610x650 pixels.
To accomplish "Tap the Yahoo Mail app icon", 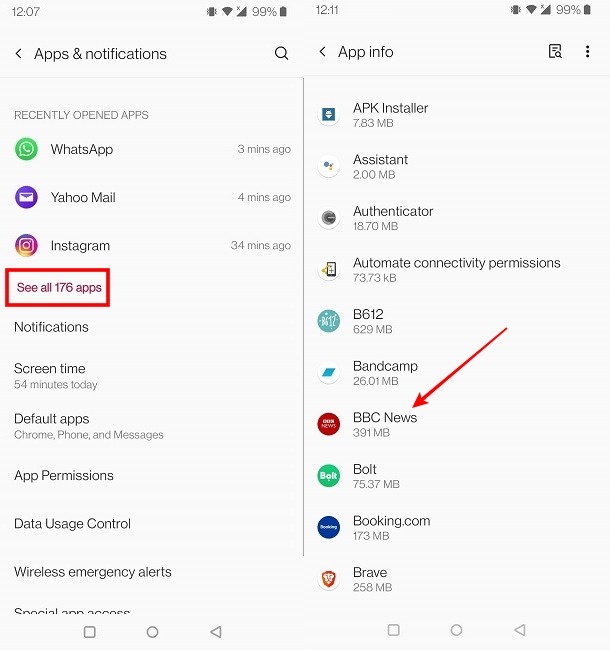I will click(x=26, y=197).
